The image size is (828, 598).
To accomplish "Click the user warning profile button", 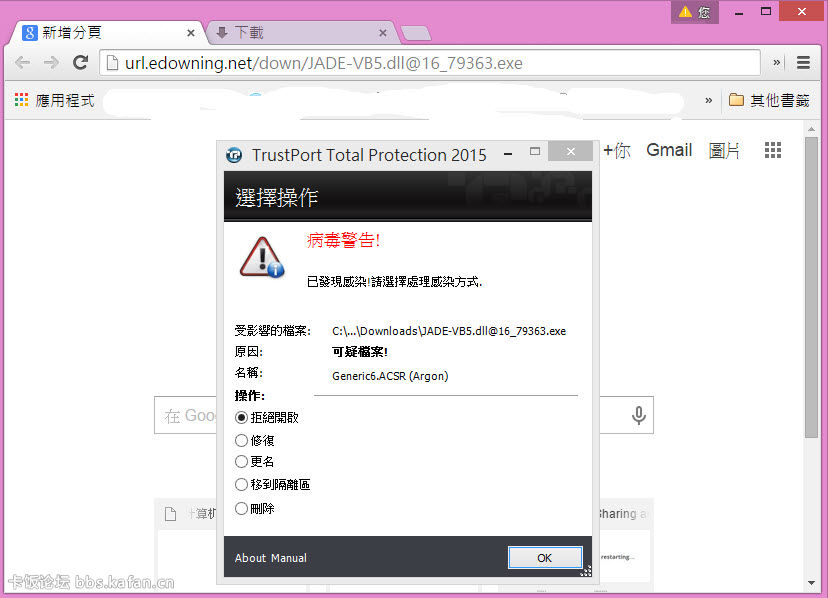I will (x=695, y=12).
